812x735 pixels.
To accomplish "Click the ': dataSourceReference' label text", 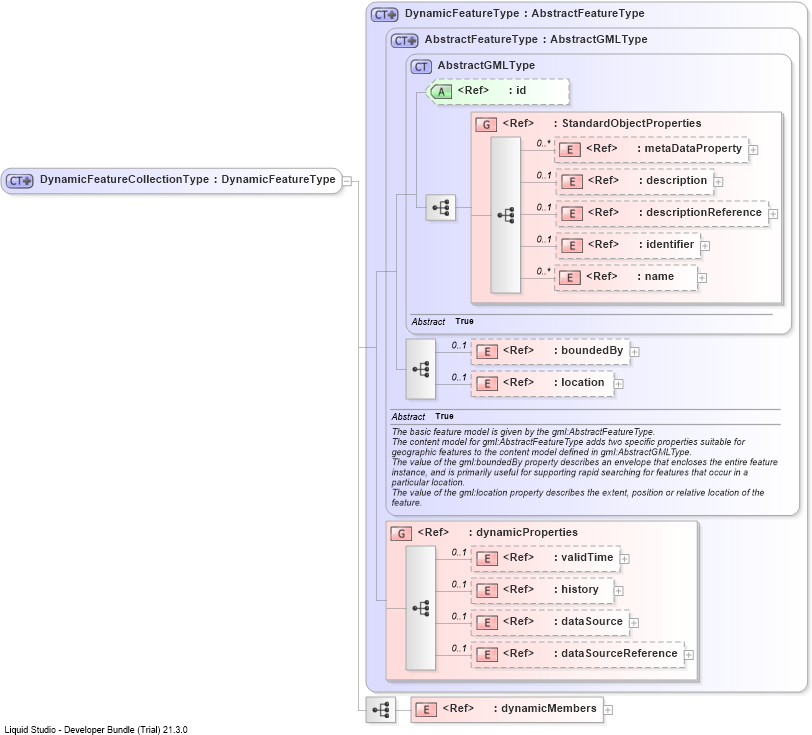I will 616,654.
